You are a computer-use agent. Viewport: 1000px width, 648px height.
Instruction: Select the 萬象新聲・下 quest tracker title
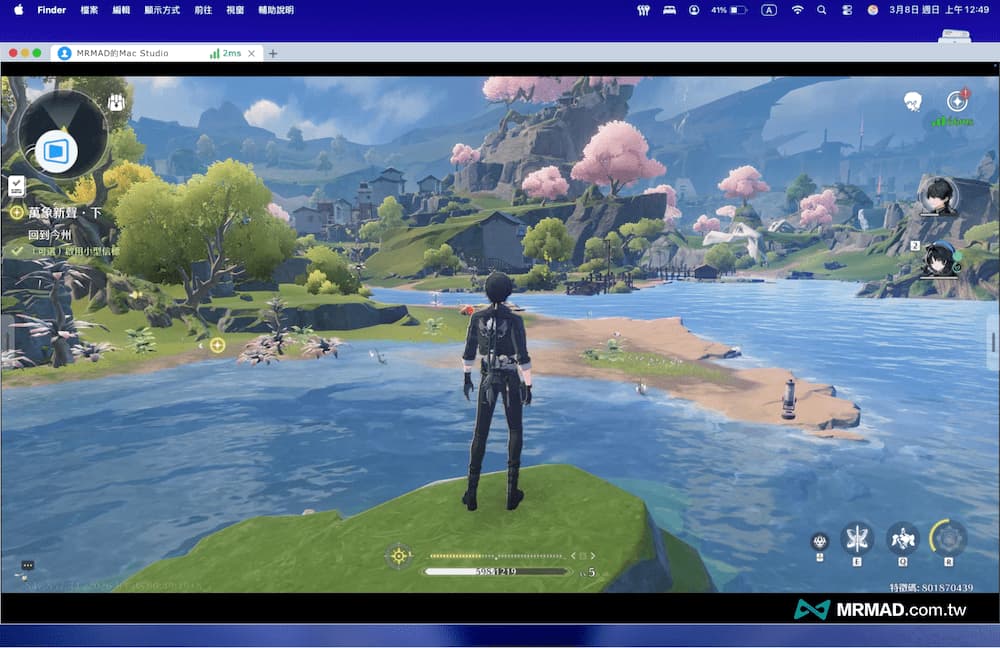click(x=64, y=213)
